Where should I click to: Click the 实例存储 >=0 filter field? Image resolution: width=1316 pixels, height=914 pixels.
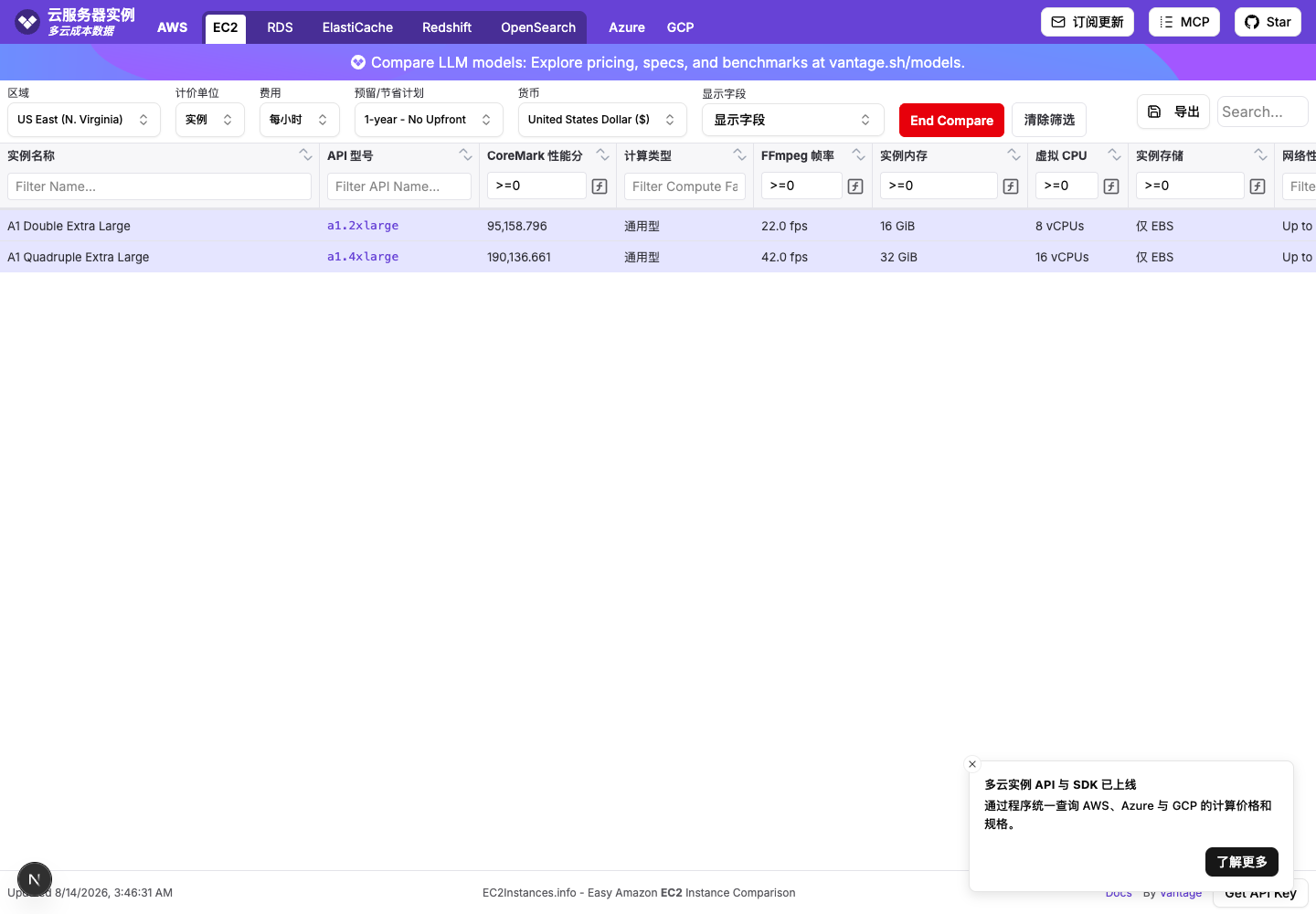click(x=1190, y=186)
